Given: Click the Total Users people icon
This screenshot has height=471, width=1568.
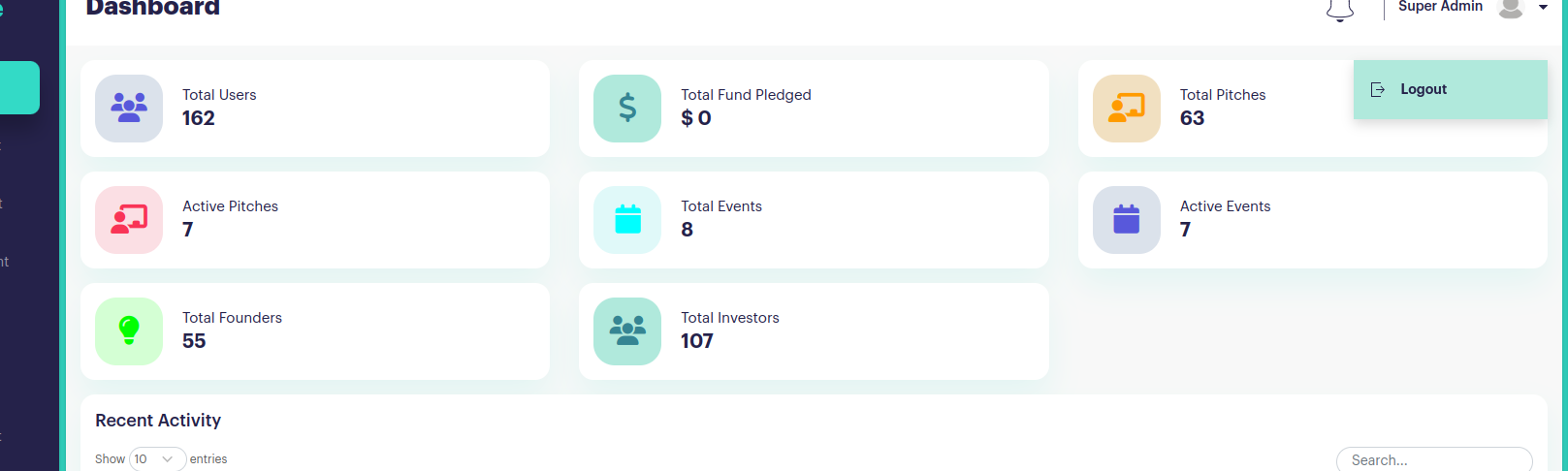Looking at the screenshot, I should point(129,109).
